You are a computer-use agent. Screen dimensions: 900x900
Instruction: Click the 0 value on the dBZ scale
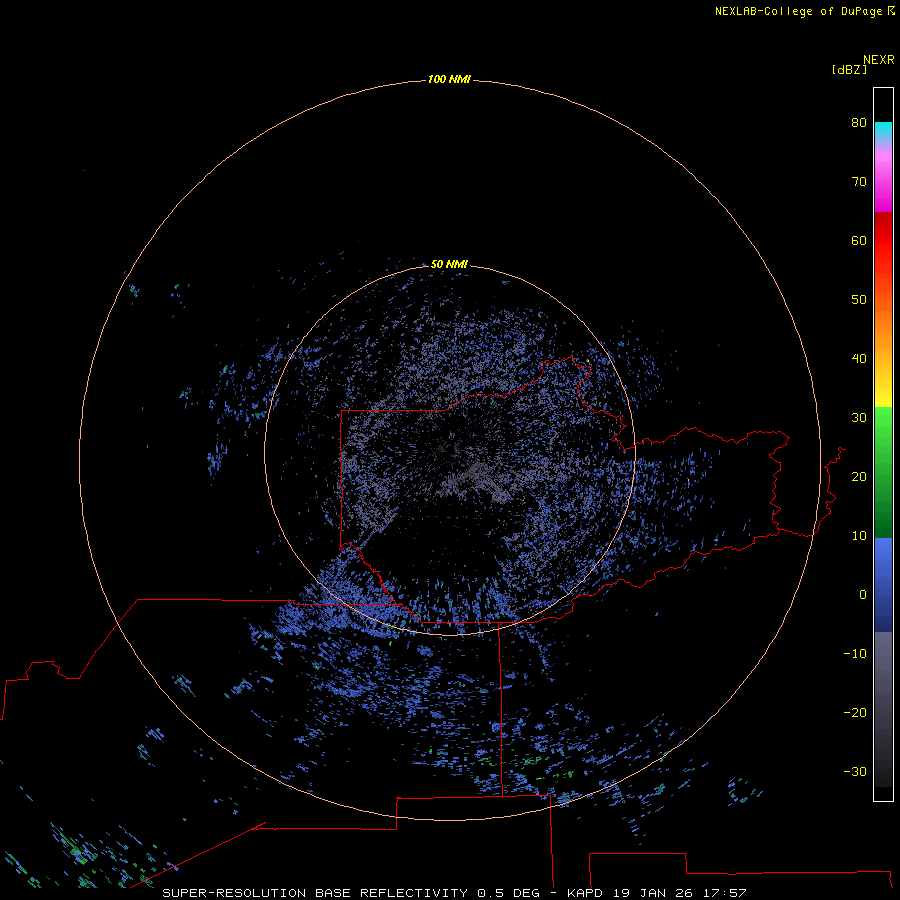coord(863,595)
